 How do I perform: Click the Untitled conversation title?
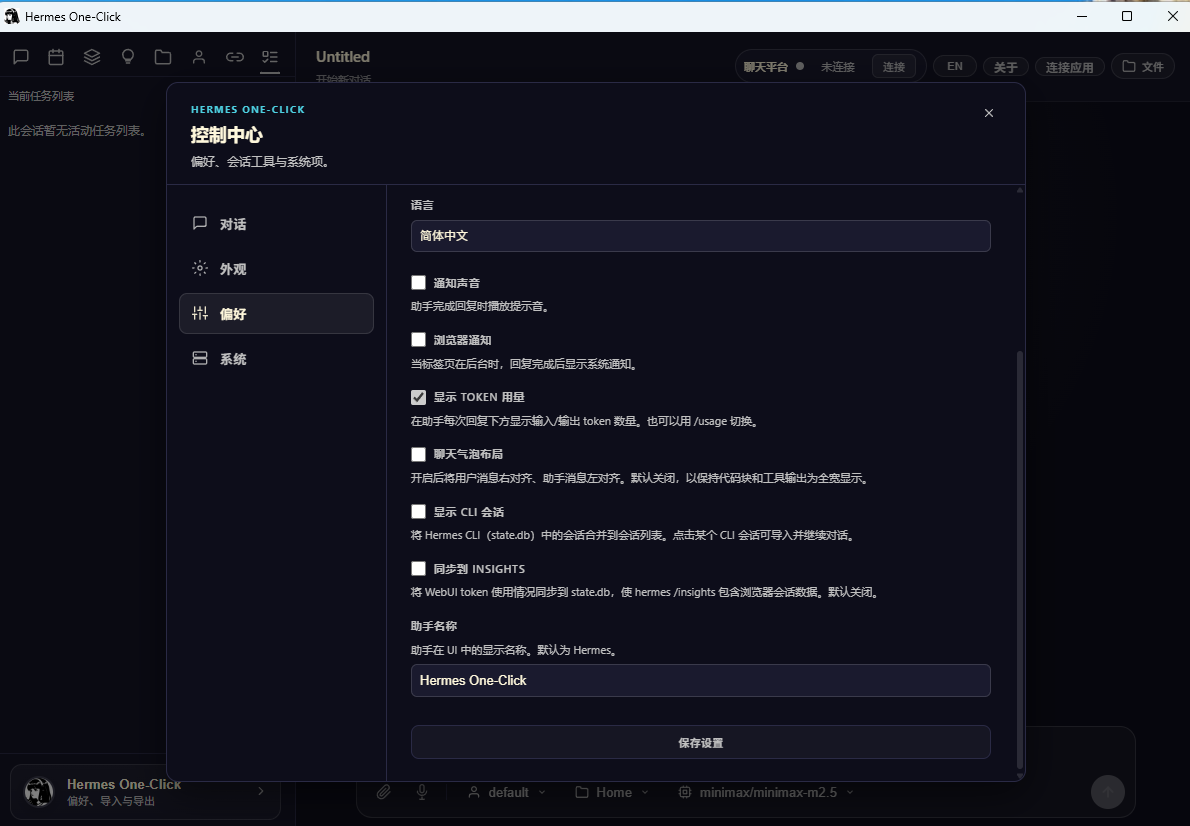point(342,57)
